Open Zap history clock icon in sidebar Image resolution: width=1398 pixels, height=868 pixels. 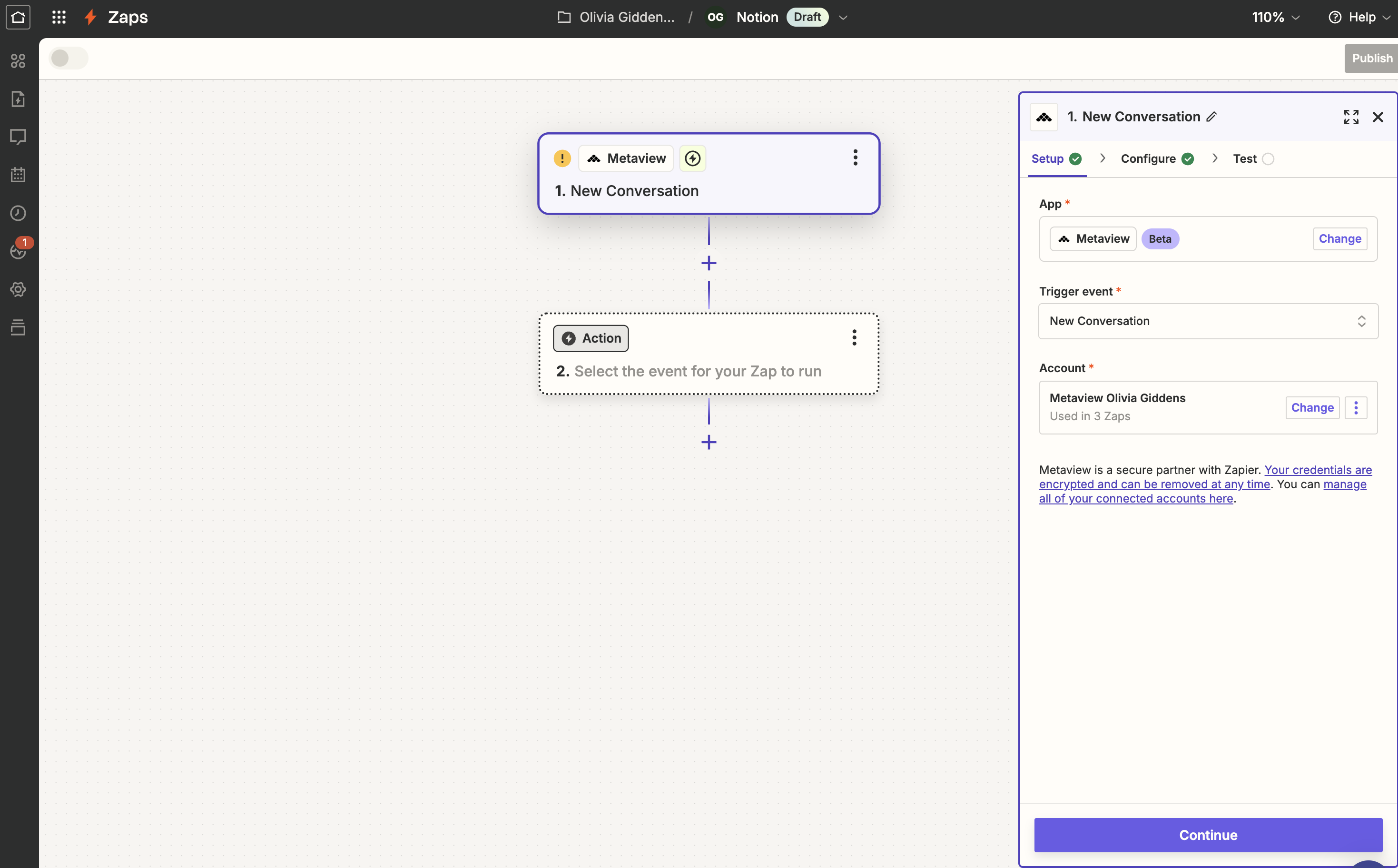coord(18,213)
